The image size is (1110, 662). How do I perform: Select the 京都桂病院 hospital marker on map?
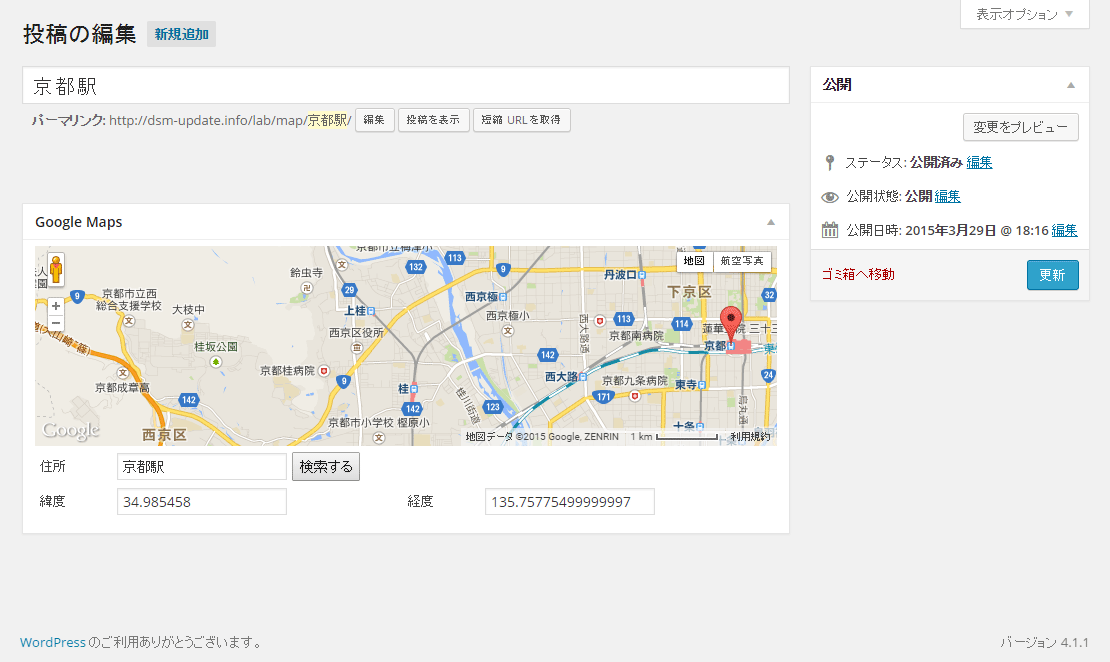click(x=324, y=370)
